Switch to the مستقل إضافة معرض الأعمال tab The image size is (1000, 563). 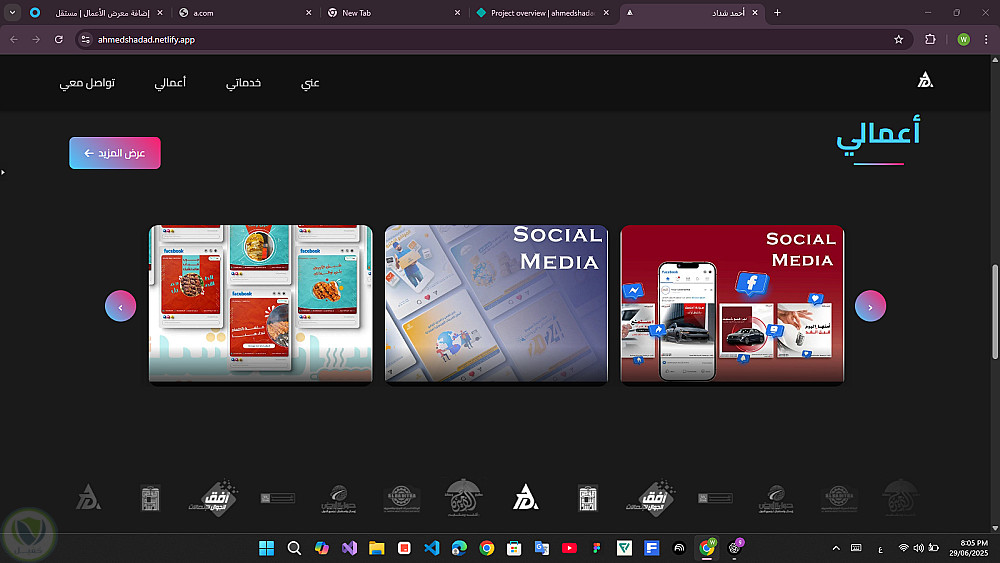point(96,13)
